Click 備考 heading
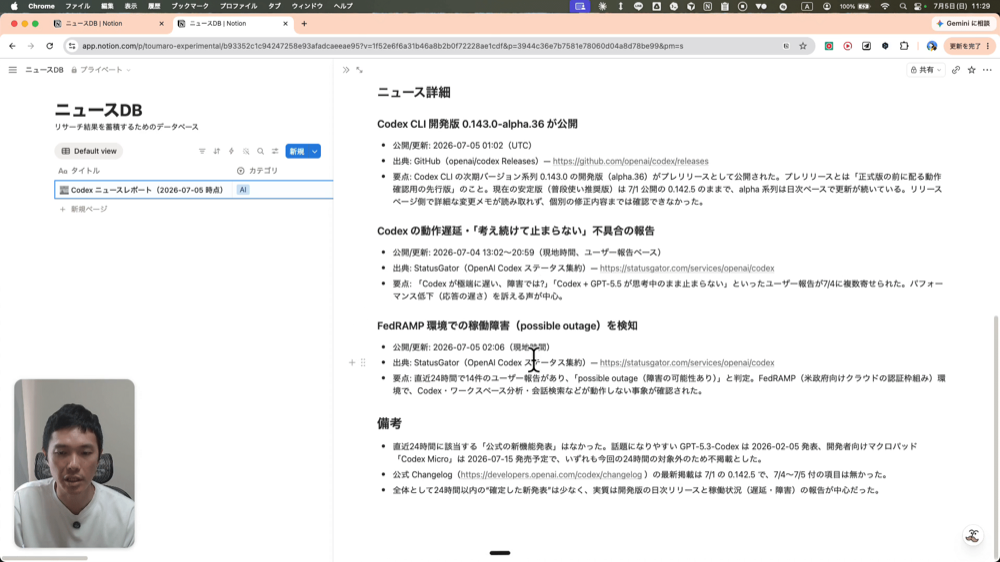Image resolution: width=1000 pixels, height=562 pixels. [x=389, y=424]
